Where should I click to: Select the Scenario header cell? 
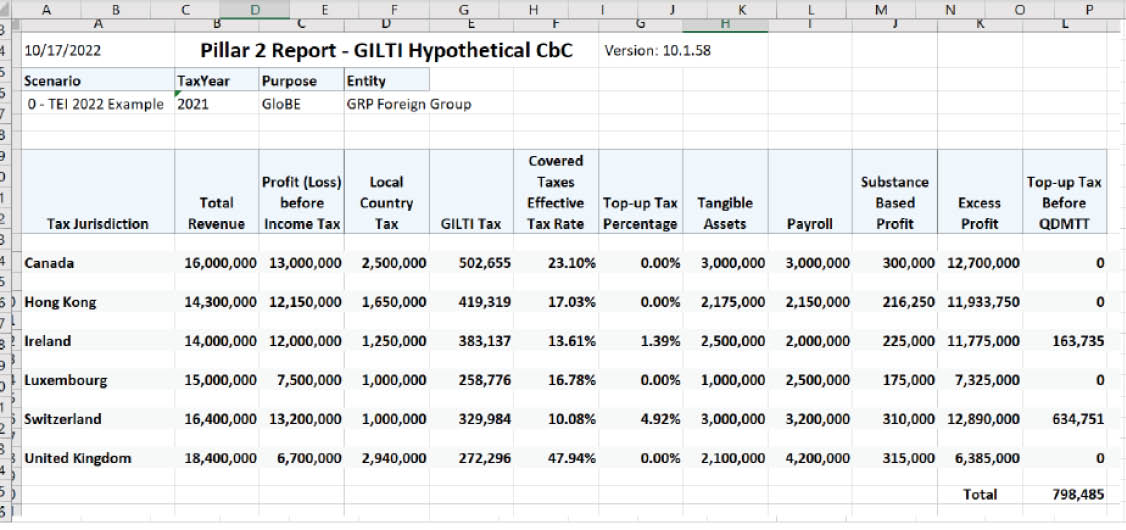[x=98, y=81]
